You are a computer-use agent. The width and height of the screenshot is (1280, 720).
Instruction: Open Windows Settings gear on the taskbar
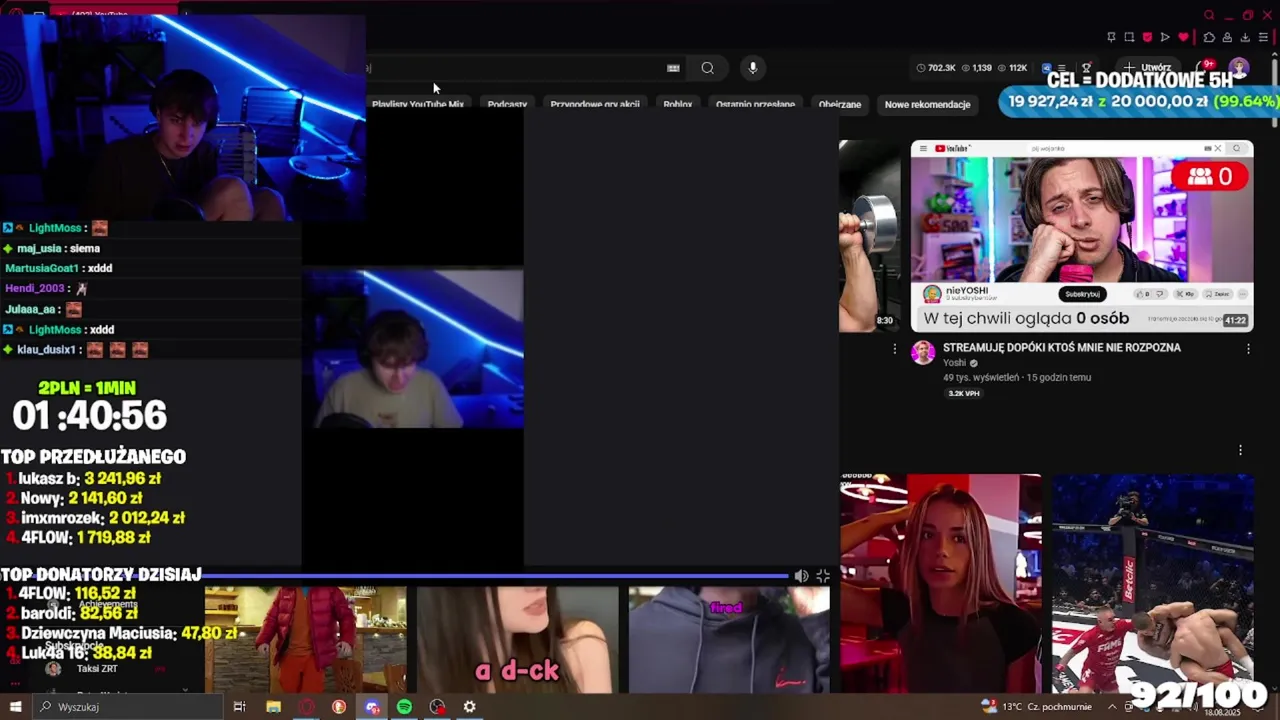pyautogui.click(x=469, y=707)
